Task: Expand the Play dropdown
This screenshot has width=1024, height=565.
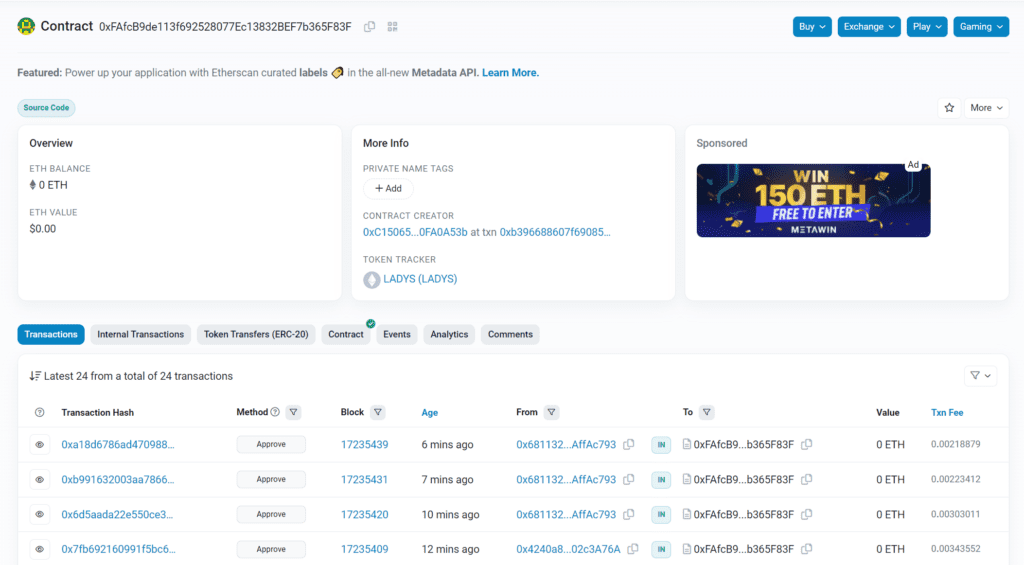Action: (x=927, y=27)
